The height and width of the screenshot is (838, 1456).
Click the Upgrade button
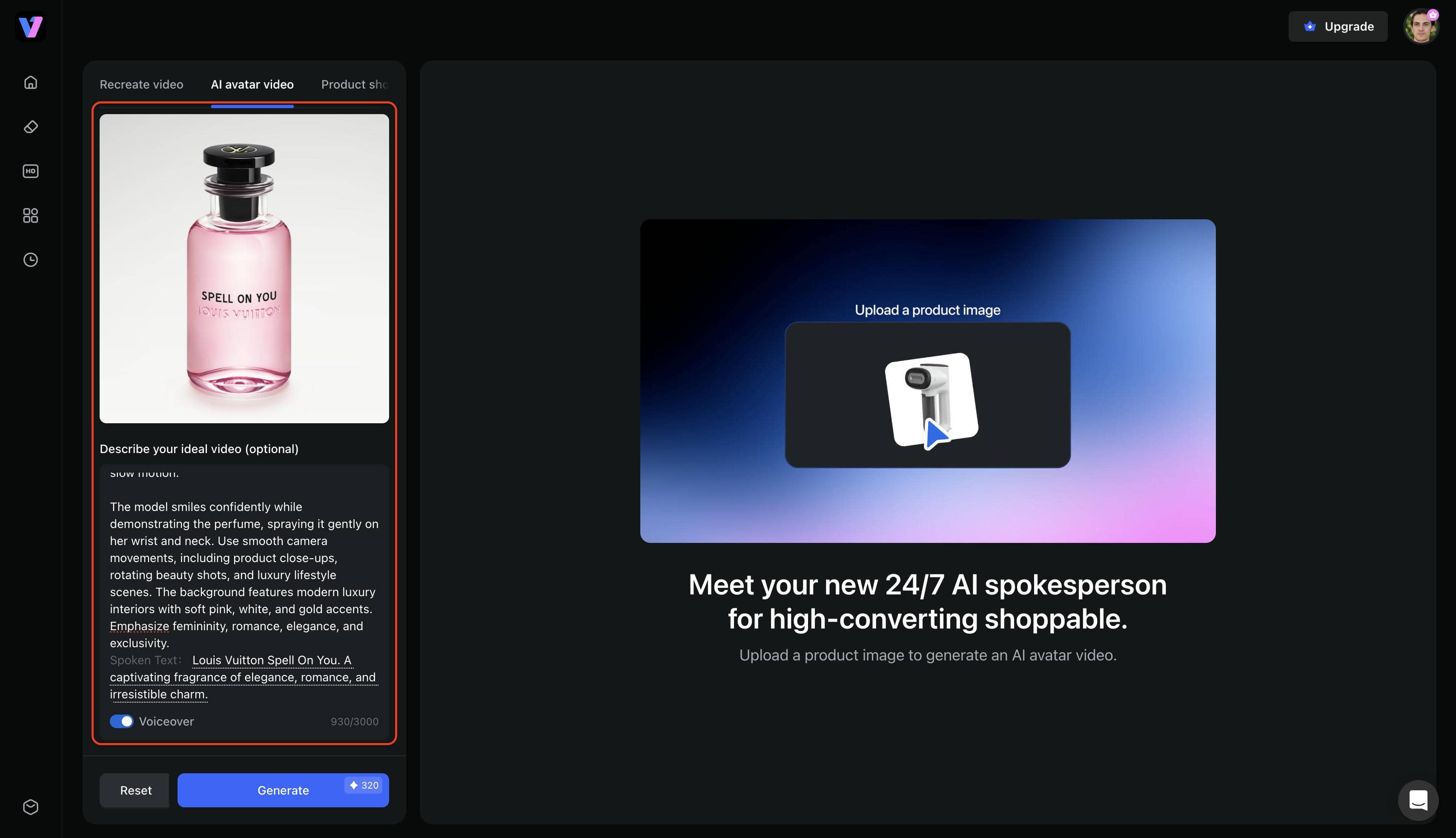point(1338,26)
